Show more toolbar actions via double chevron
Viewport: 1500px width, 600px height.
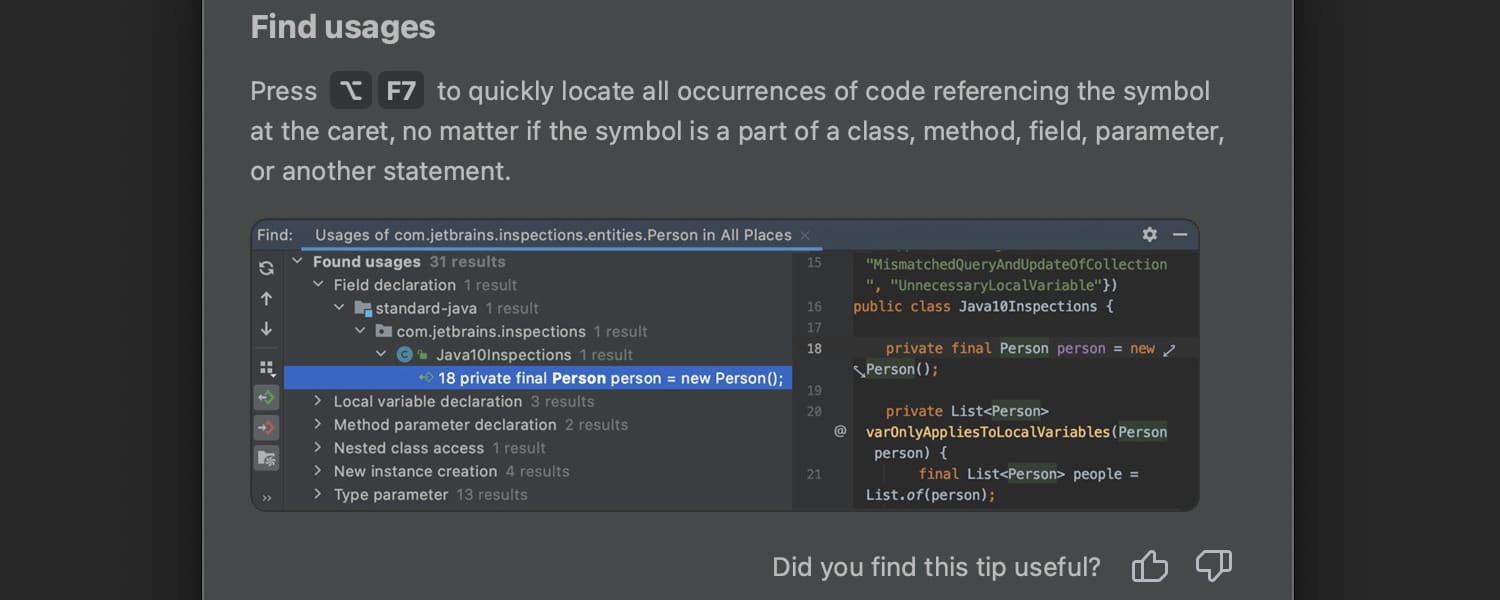point(266,497)
